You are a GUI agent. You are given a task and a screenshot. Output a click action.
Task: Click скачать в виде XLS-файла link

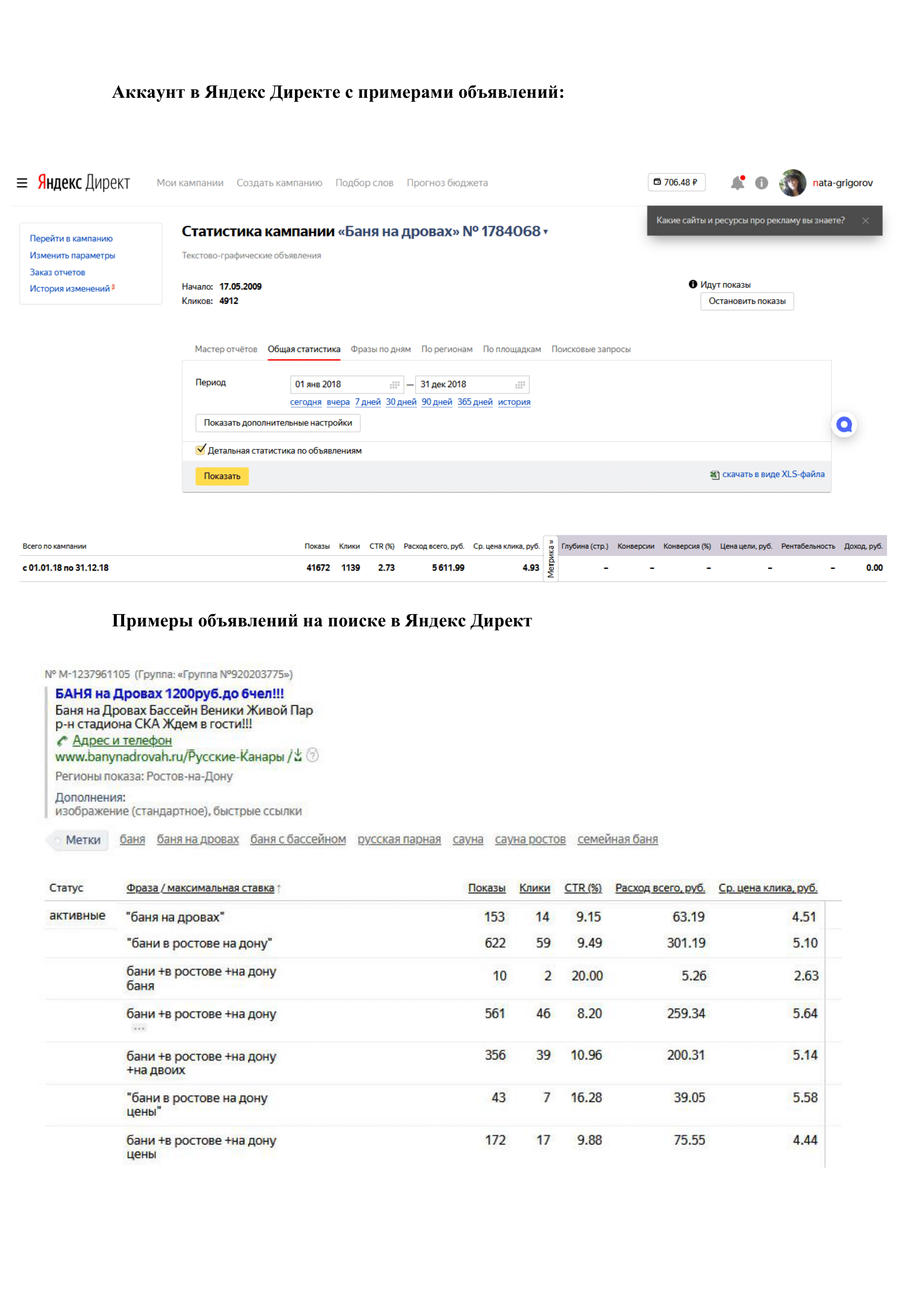pyautogui.click(x=773, y=474)
